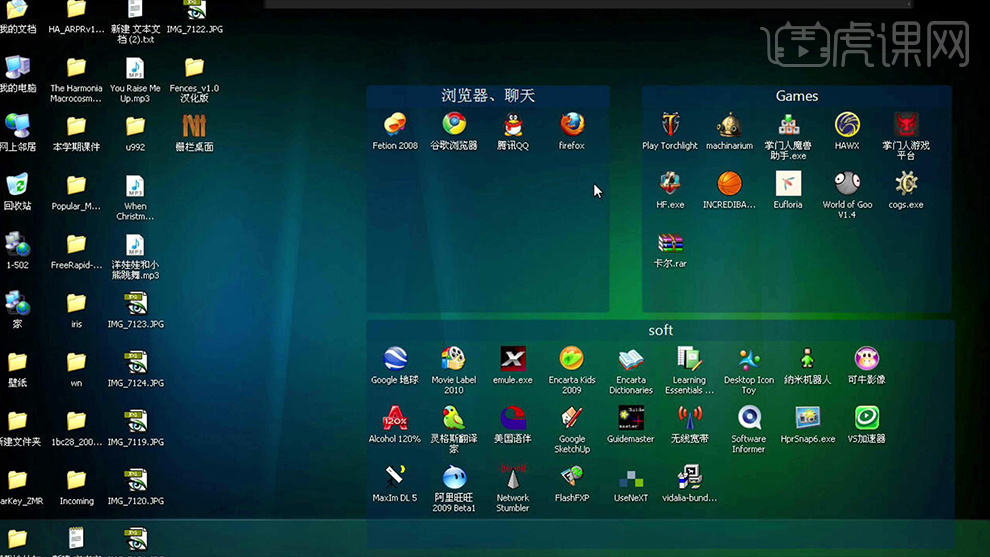This screenshot has height=557, width=990.
Task: Open the HAWX game icon
Action: click(x=847, y=125)
